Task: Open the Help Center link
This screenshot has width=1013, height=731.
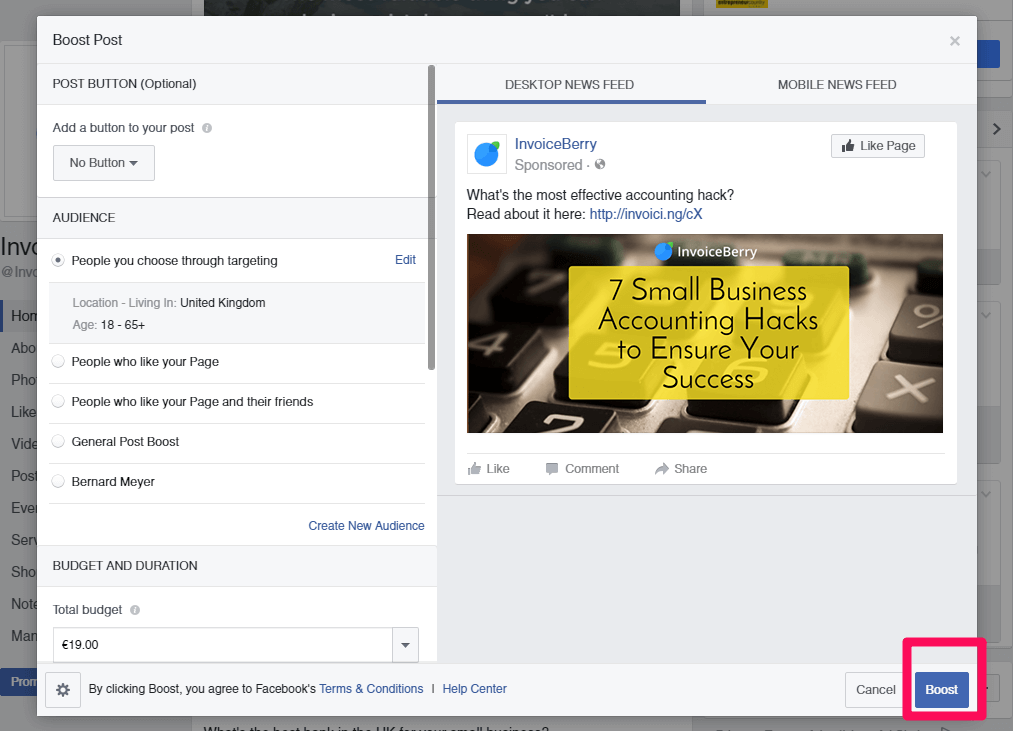Action: pos(474,689)
